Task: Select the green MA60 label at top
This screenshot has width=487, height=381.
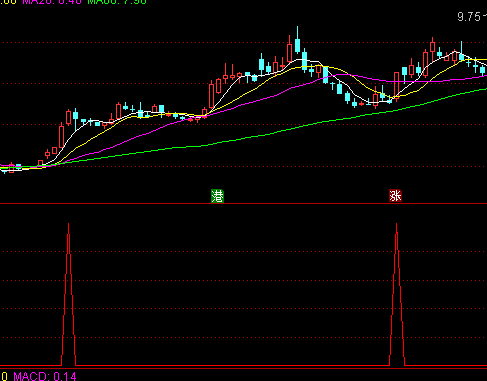Action: pos(117,2)
